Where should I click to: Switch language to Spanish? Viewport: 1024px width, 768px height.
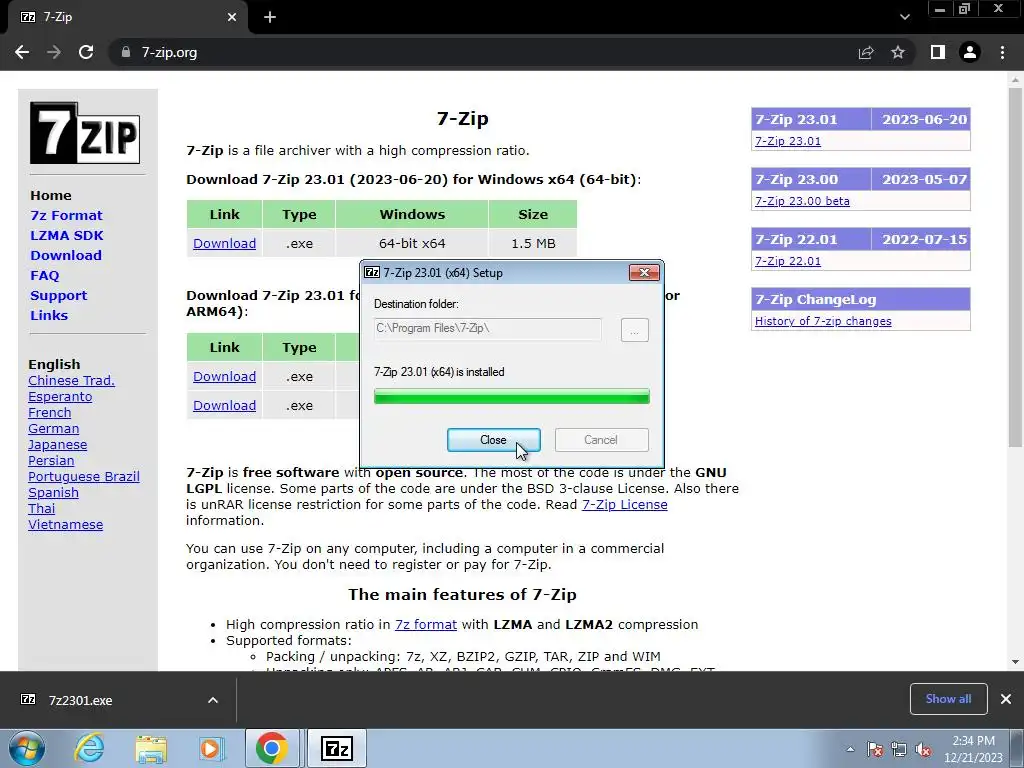pos(54,493)
